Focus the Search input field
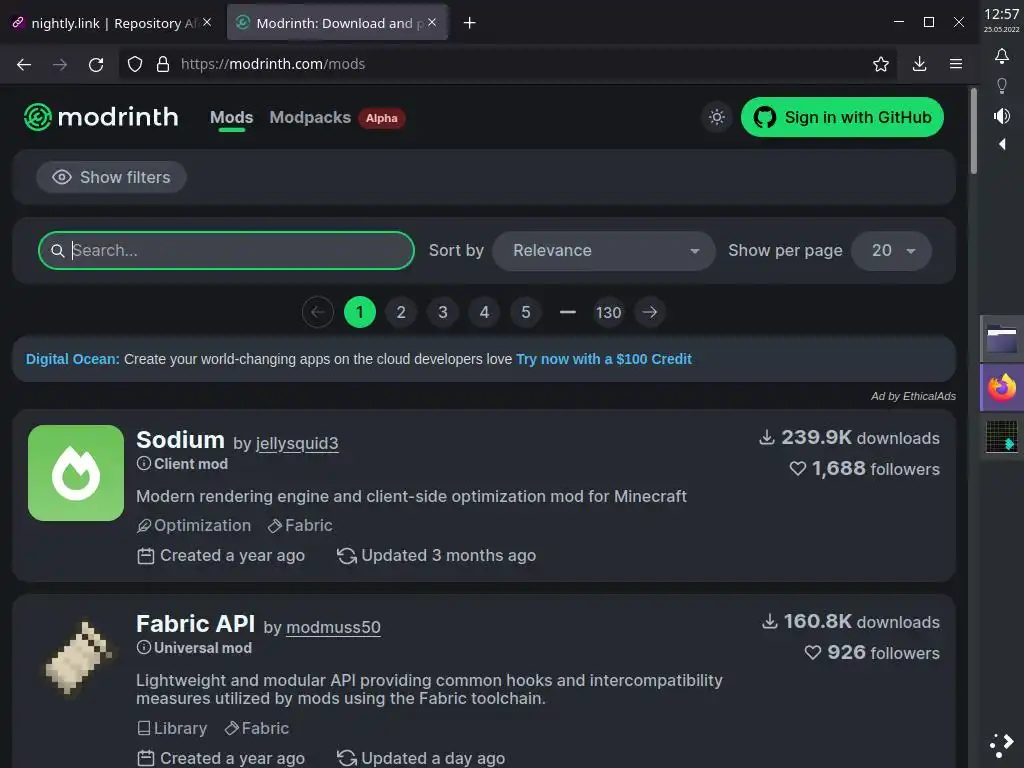This screenshot has width=1024, height=768. (226, 250)
